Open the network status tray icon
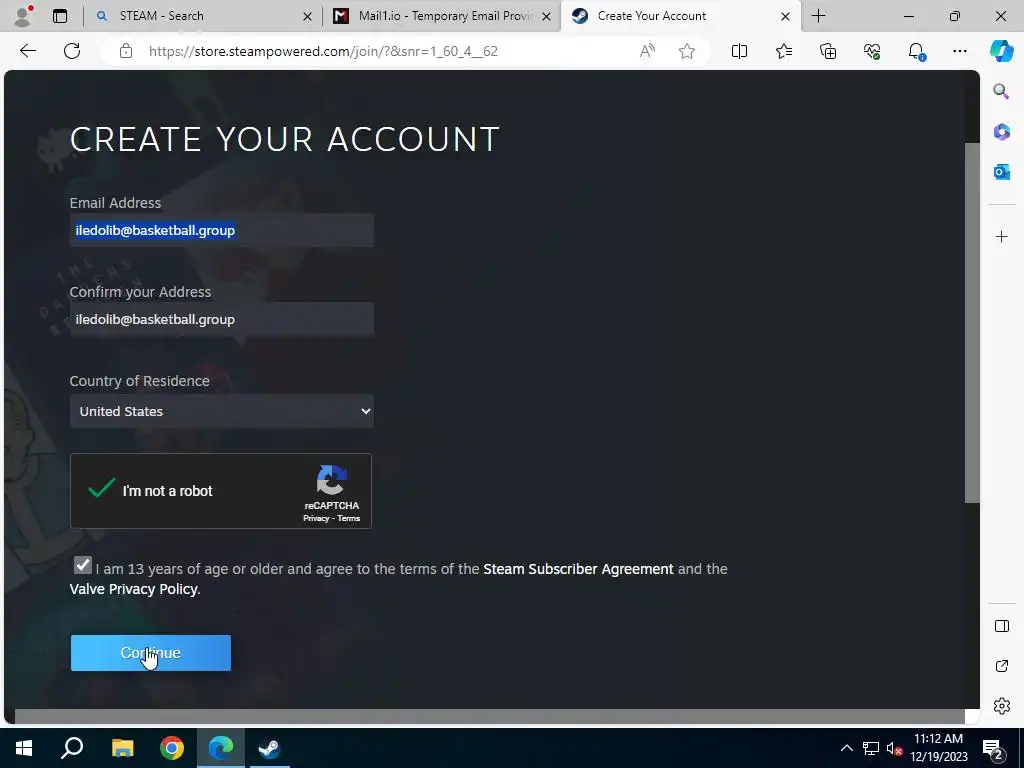1024x768 pixels. point(871,748)
